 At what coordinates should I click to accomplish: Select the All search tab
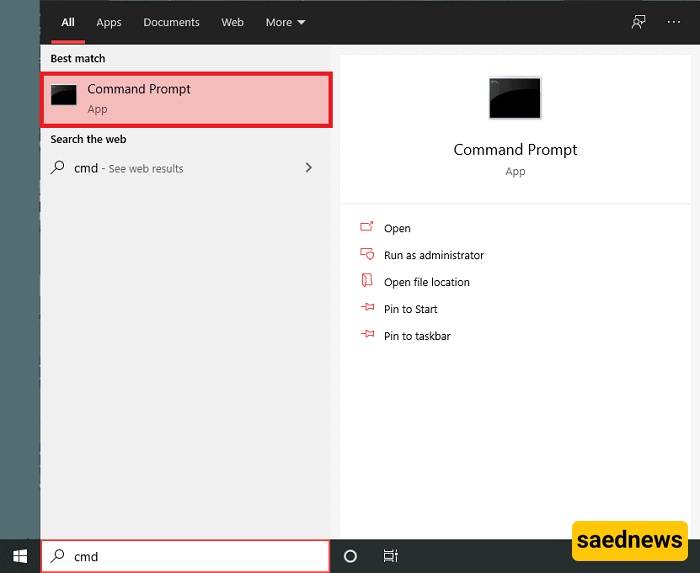tap(68, 22)
